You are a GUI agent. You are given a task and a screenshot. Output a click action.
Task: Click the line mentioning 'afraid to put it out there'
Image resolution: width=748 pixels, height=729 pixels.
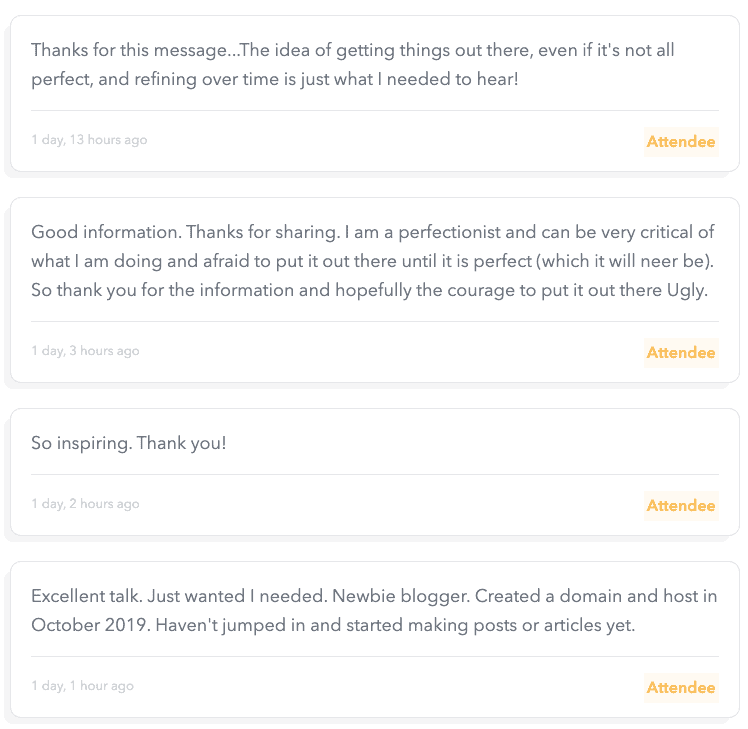click(x=373, y=261)
